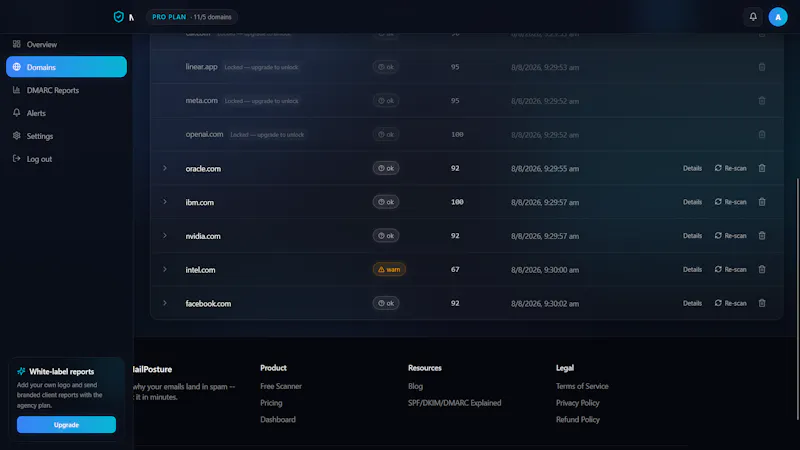Screen dimensions: 800x450
Task: Click the intel.com domain name
Action: [x=200, y=270]
